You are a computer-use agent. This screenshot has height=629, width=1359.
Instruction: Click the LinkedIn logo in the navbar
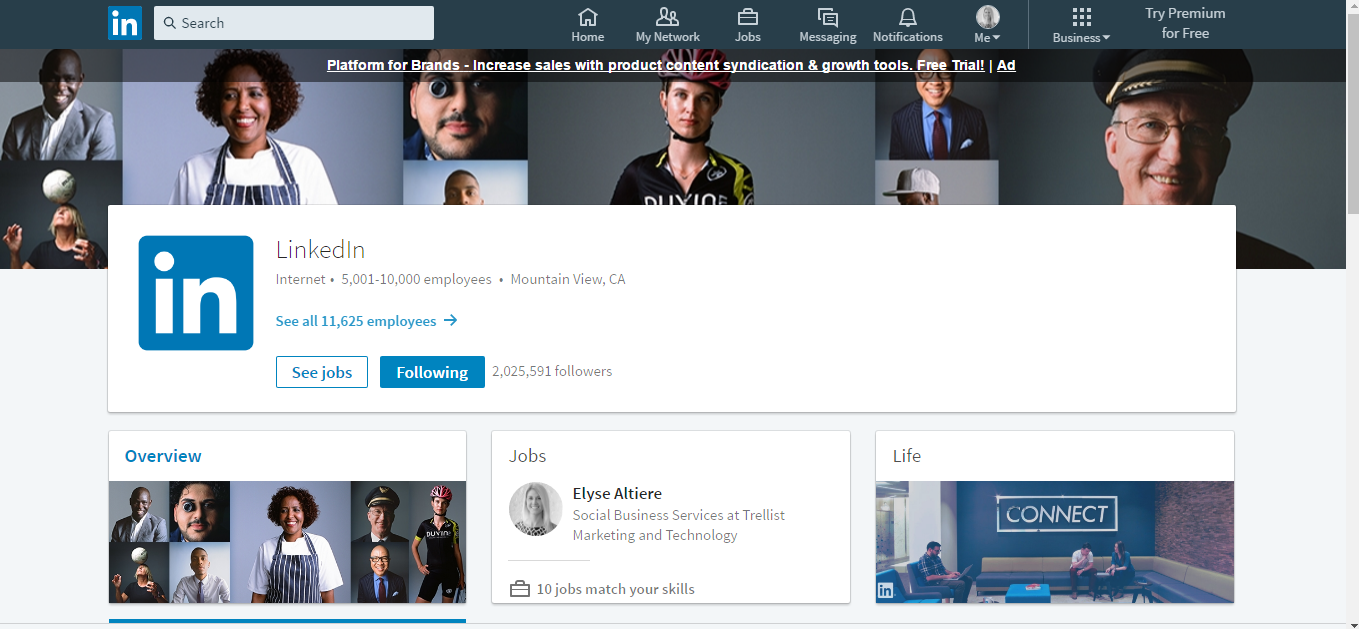click(x=125, y=23)
